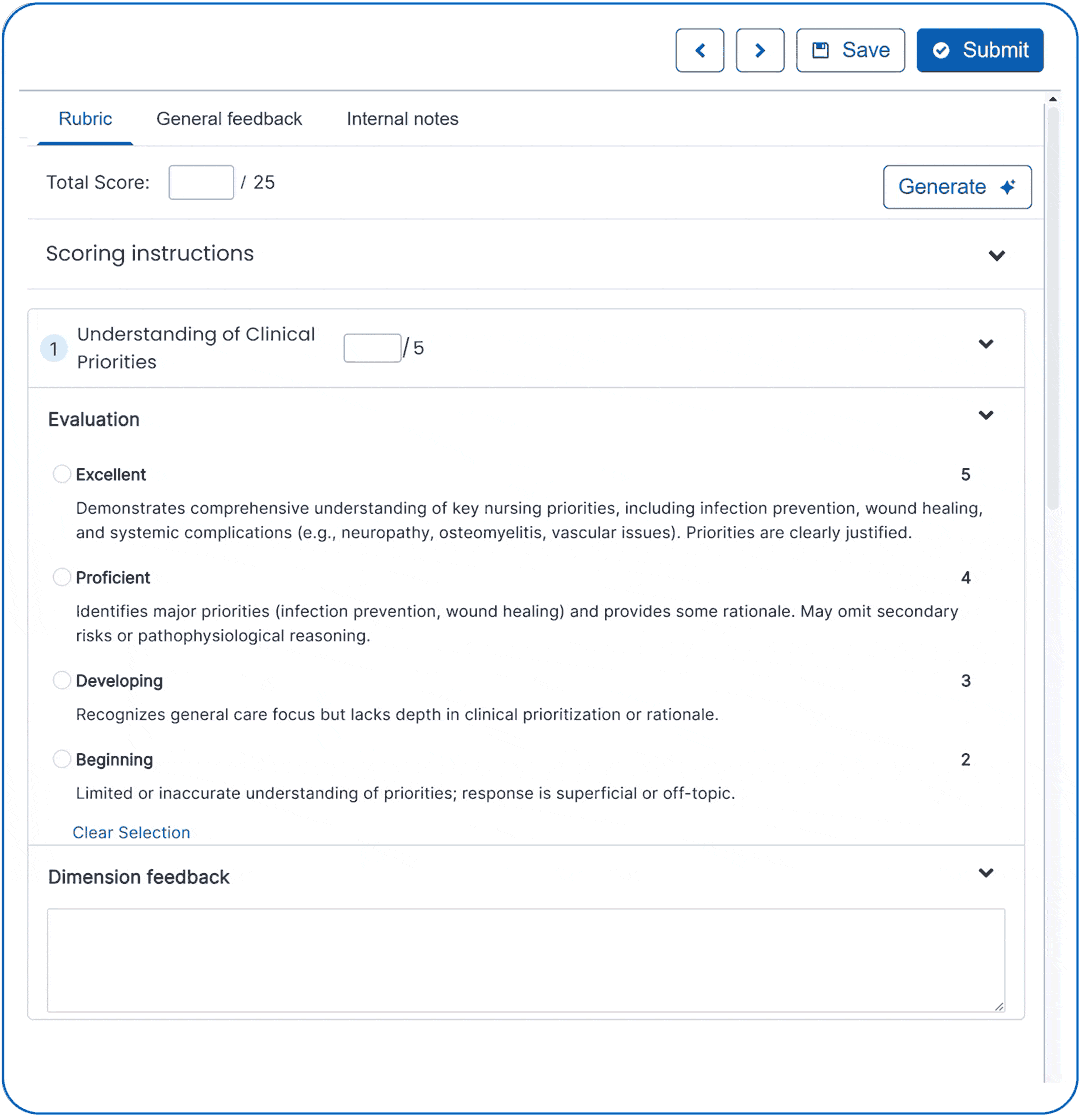Open the Internal notes tab
This screenshot has height=1116, width=1080.
402,119
